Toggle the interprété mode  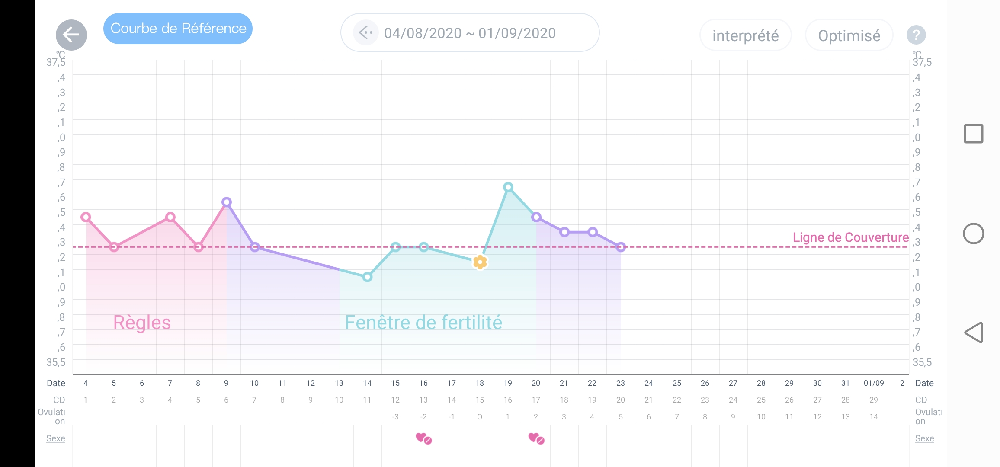745,35
